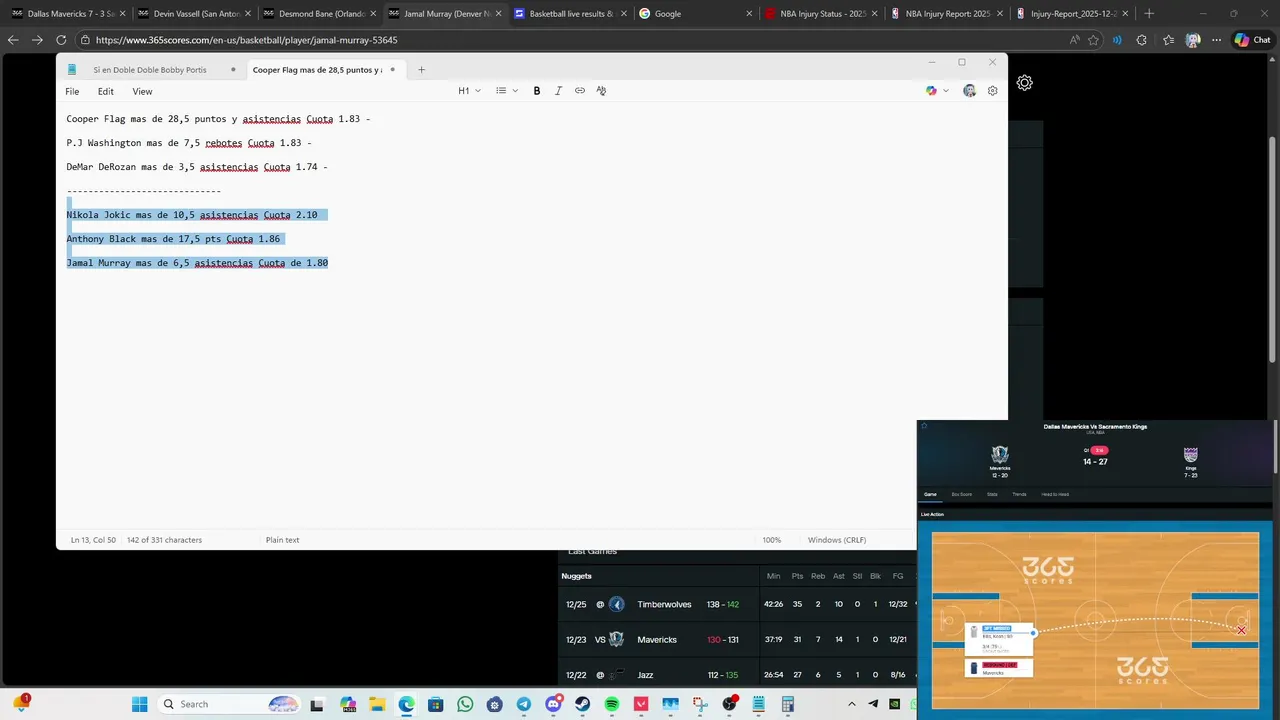The height and width of the screenshot is (720, 1280).
Task: Apply italic formatting in Notepad
Action: point(558,91)
